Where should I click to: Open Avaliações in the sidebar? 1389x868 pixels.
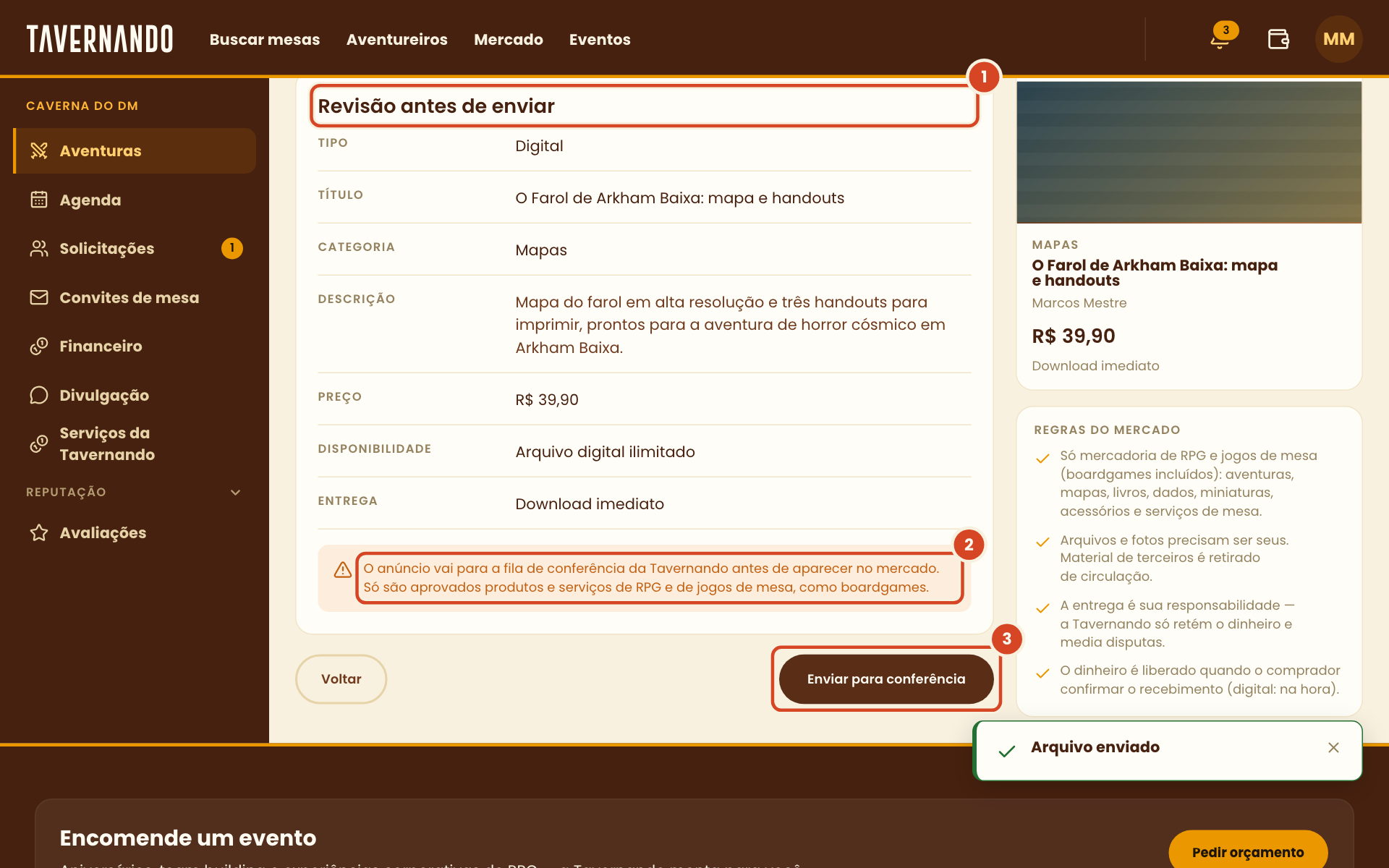coord(135,532)
